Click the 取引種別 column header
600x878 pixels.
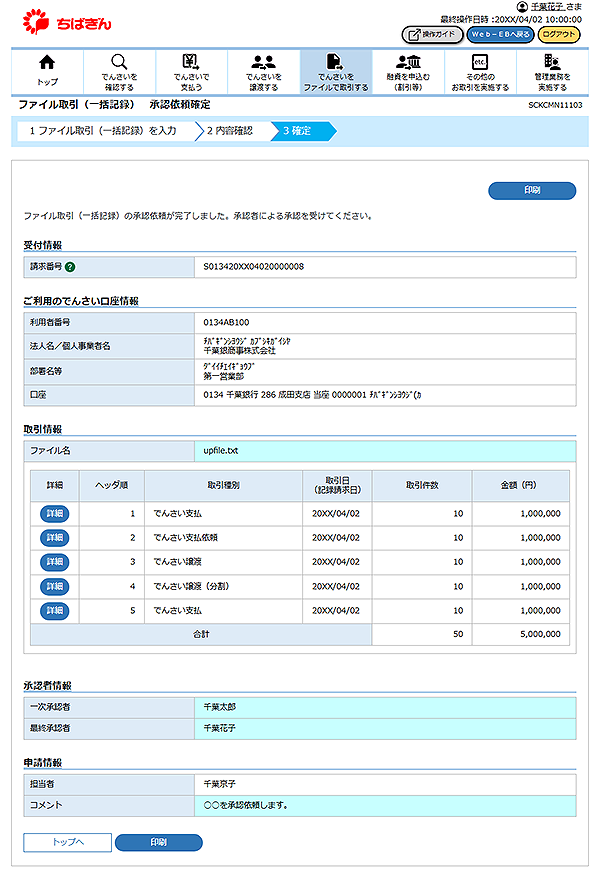tap(223, 485)
